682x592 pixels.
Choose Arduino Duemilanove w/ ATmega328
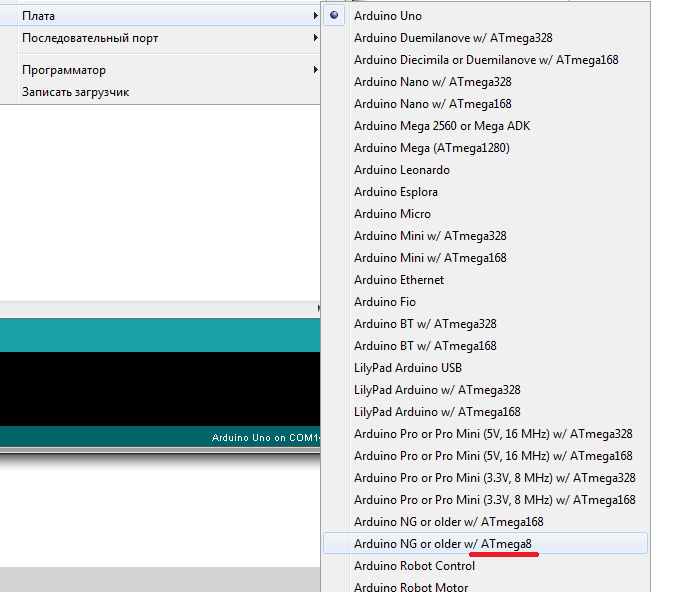[x=485, y=38]
